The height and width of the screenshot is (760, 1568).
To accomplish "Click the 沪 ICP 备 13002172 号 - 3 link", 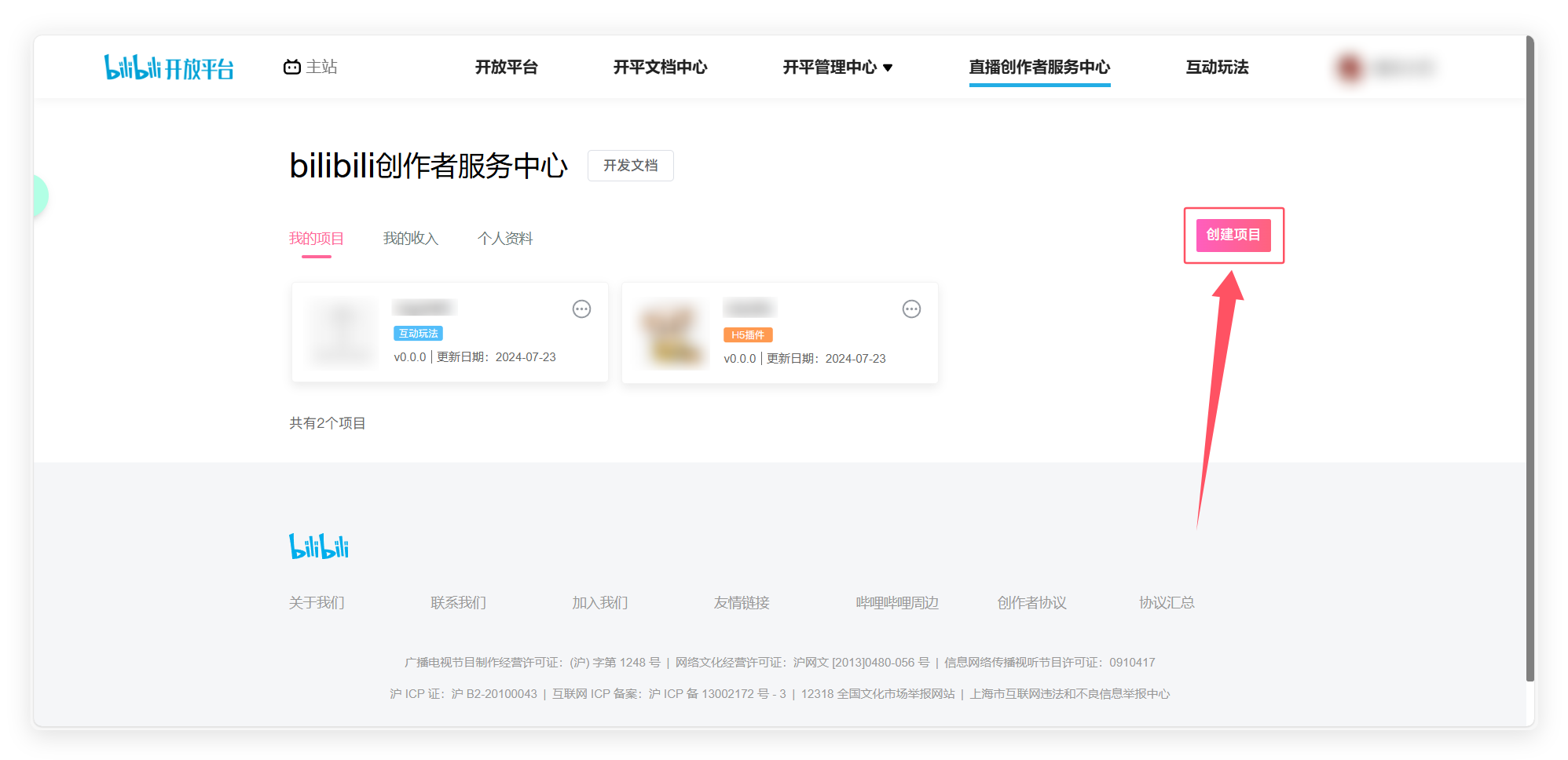I will point(717,694).
